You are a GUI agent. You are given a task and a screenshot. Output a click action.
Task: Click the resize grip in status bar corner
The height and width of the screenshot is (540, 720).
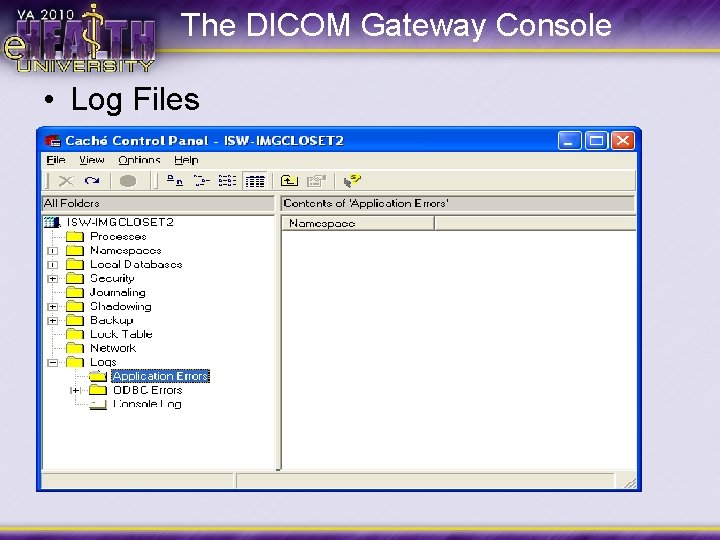tap(630, 483)
